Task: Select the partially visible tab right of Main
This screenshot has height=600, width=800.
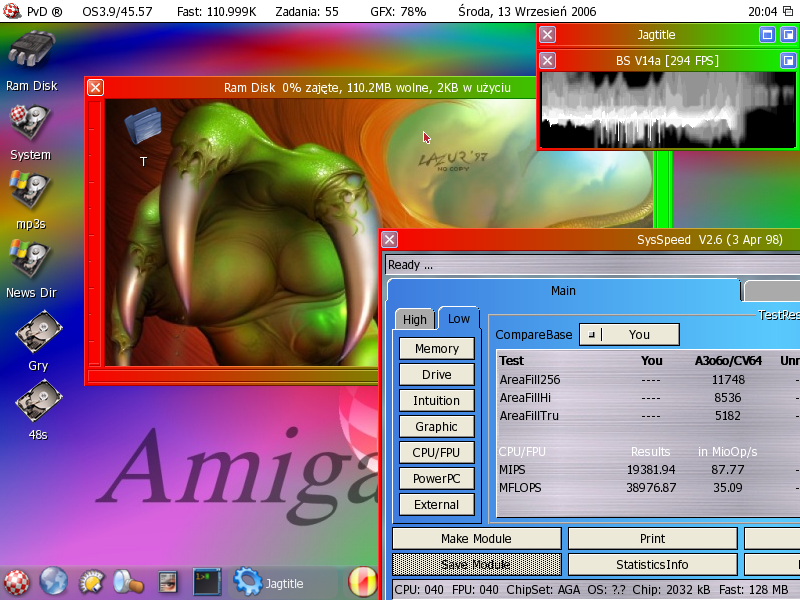Action: pos(772,290)
